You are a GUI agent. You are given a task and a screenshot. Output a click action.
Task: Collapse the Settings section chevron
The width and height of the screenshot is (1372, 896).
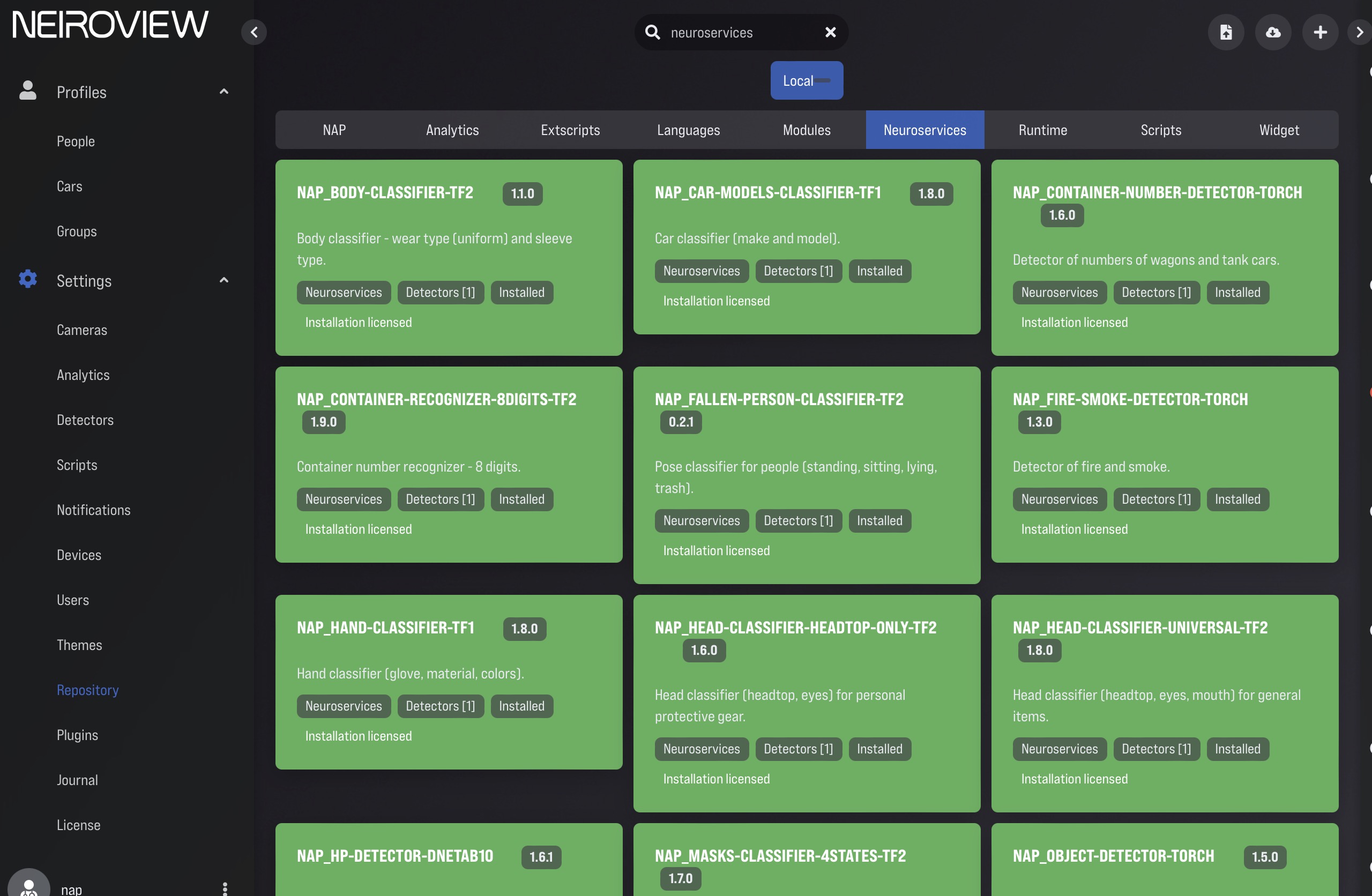coord(224,280)
